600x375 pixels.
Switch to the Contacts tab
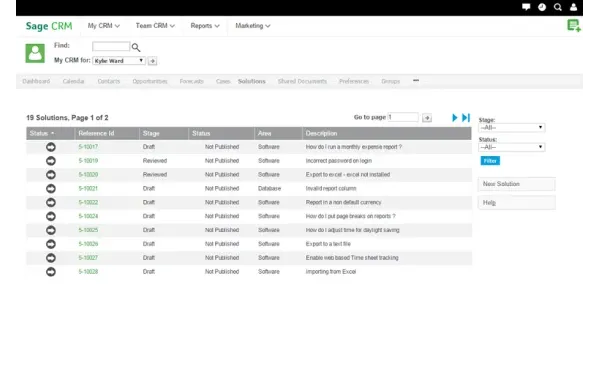109,81
